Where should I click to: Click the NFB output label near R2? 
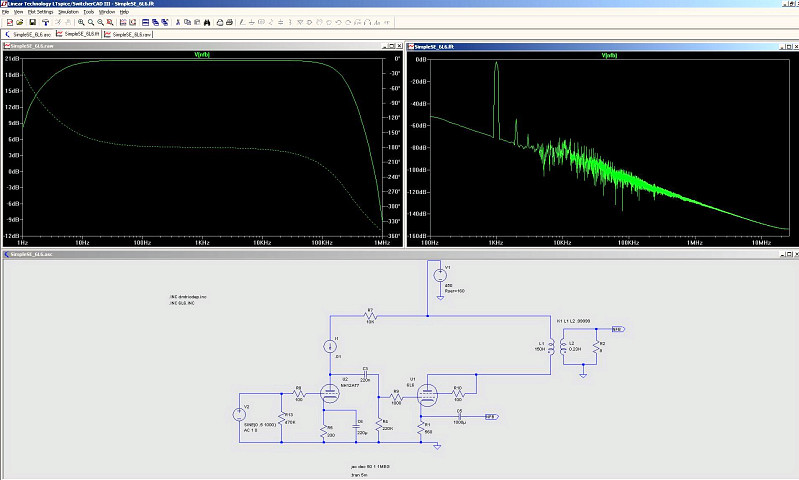click(618, 329)
